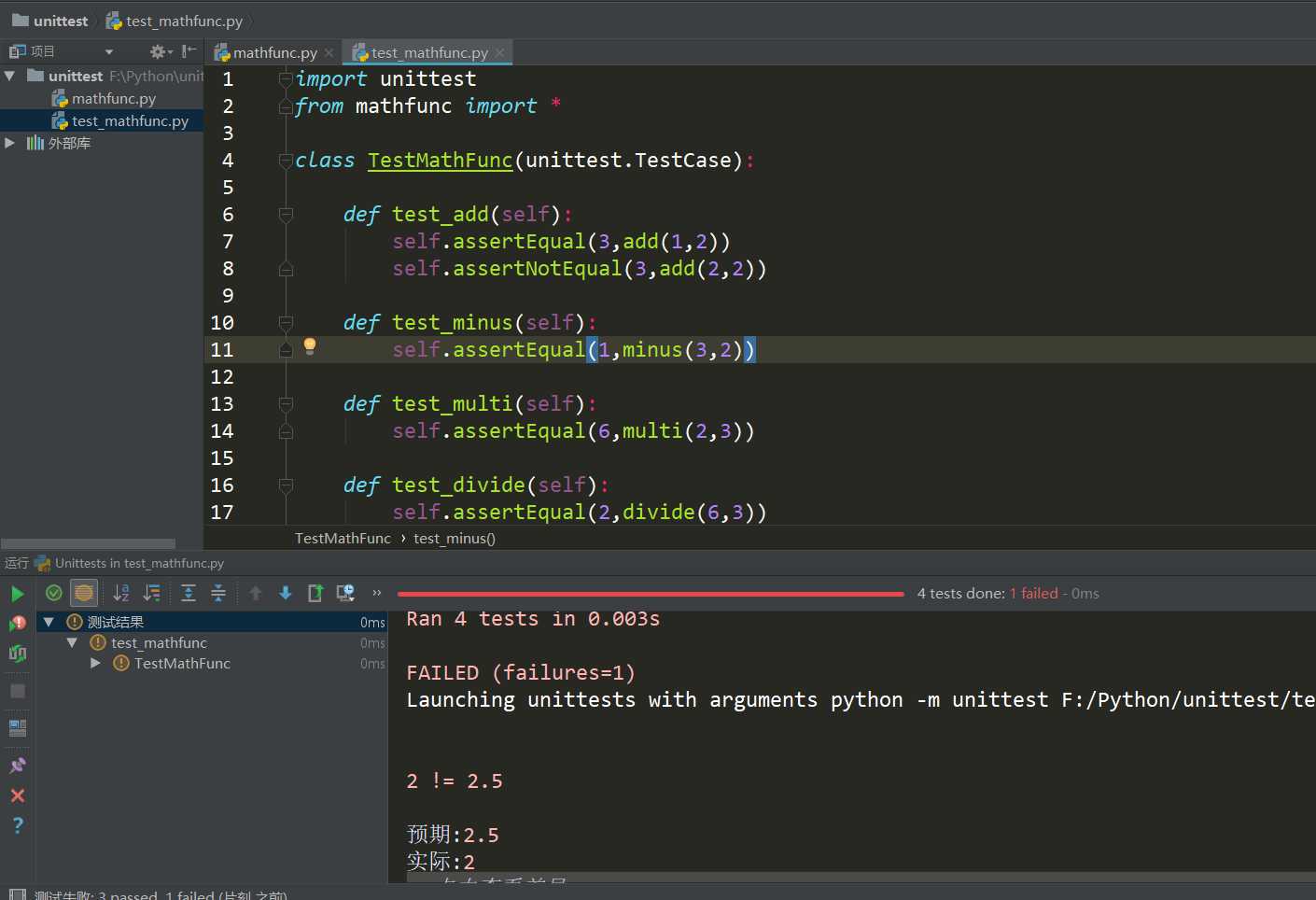Click FAILED (failures=1) console line
Viewport: 1316px width, 900px height.
coord(521,673)
